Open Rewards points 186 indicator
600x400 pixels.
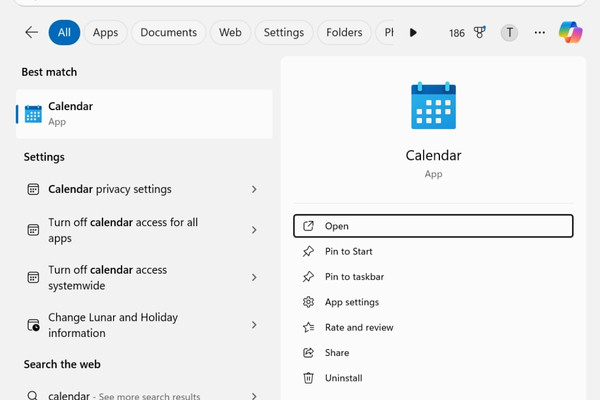457,33
